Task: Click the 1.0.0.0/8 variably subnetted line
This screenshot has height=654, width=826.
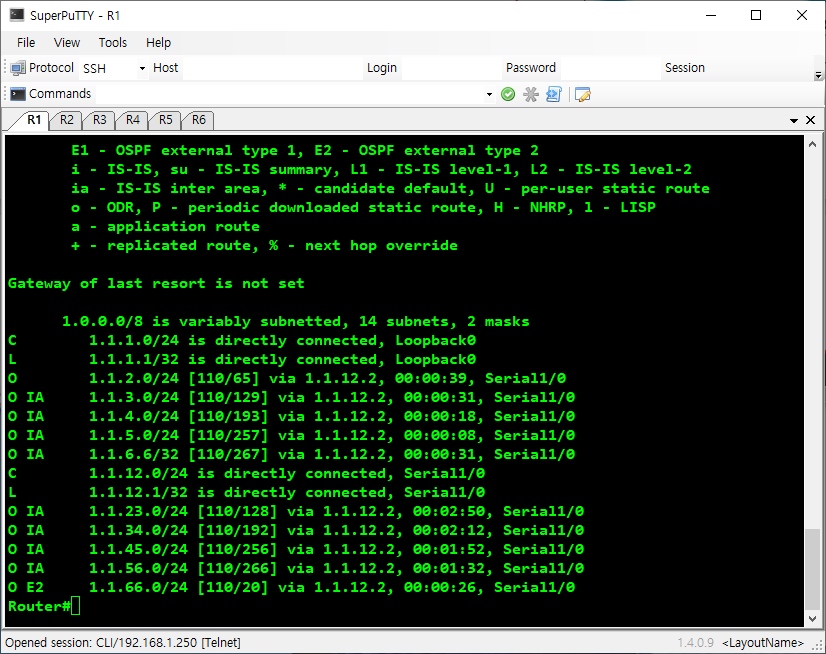Action: (296, 321)
